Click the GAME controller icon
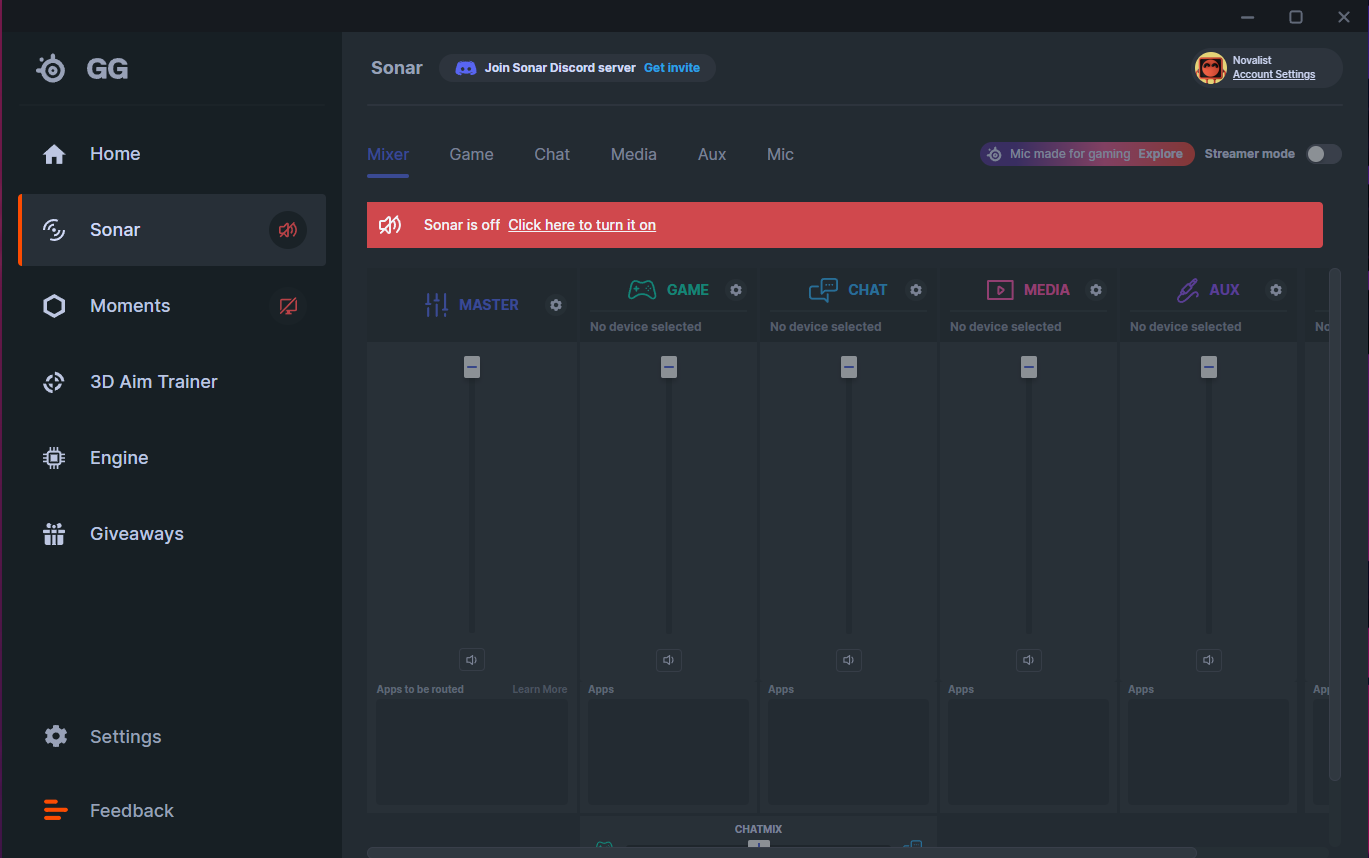The image size is (1369, 858). pyautogui.click(x=642, y=290)
